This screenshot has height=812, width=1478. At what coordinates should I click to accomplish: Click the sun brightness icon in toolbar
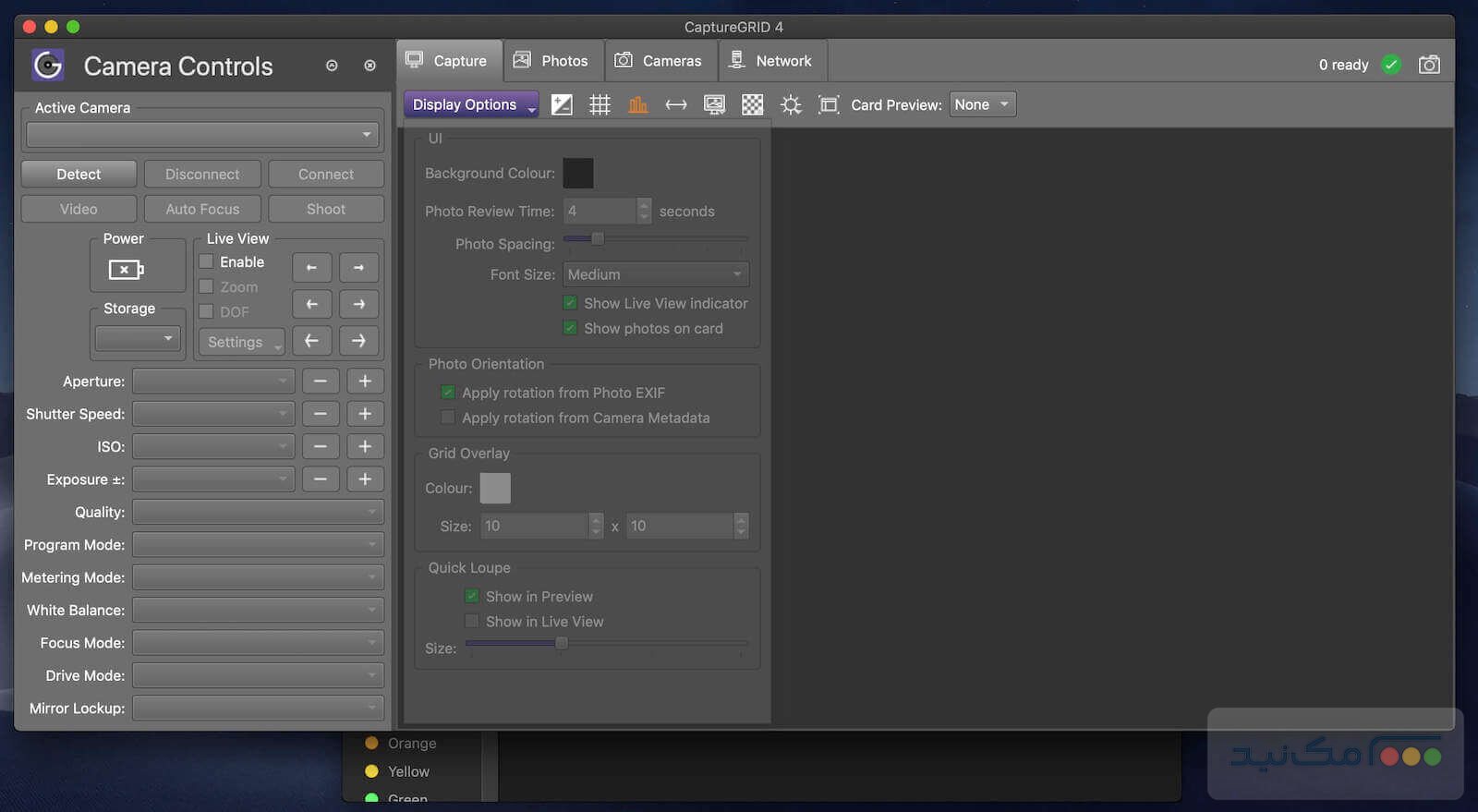click(x=791, y=105)
